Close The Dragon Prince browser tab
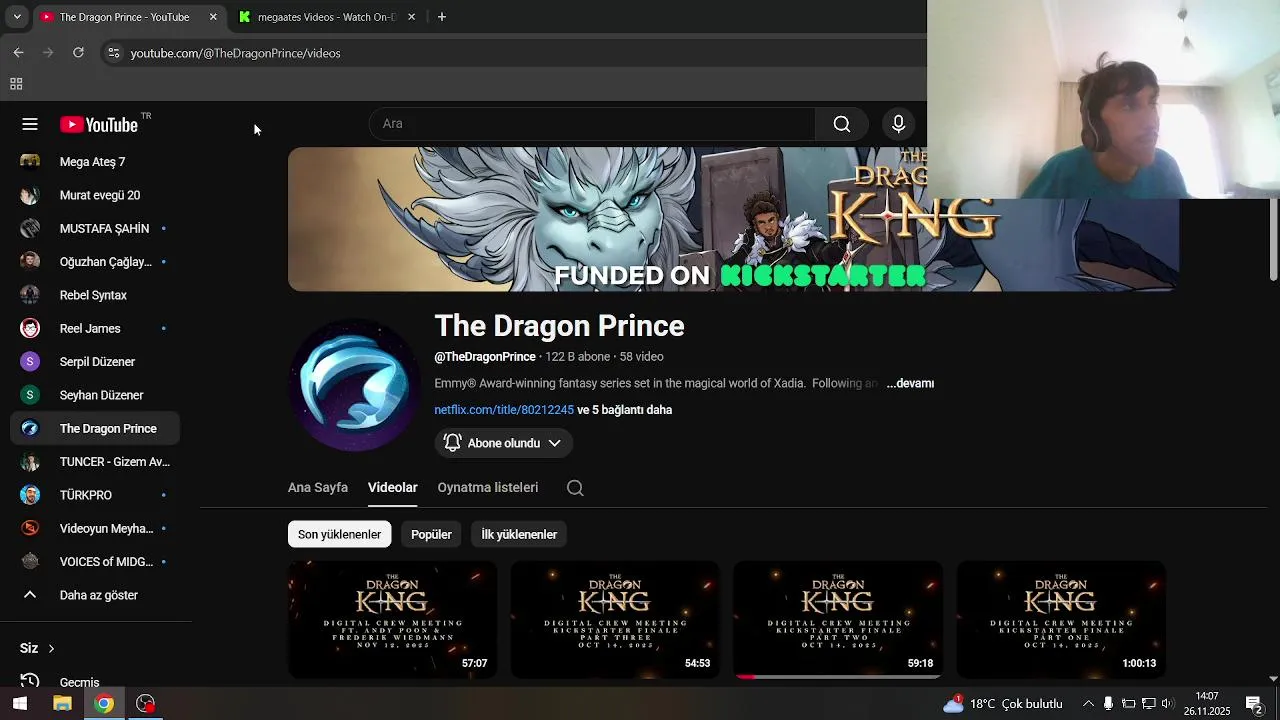The height and width of the screenshot is (720, 1280). click(213, 17)
